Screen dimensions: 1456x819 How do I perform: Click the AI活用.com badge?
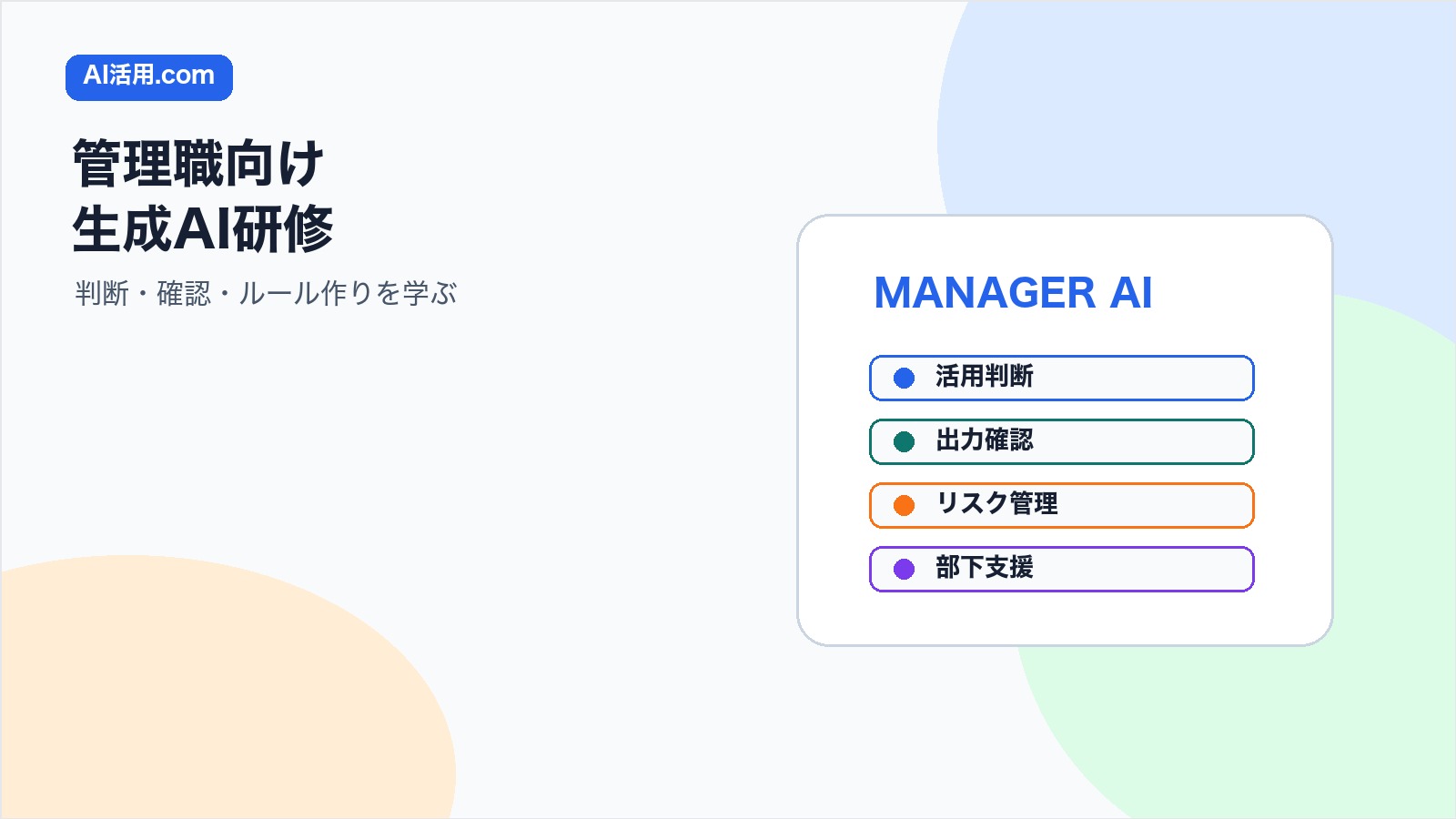coord(149,77)
